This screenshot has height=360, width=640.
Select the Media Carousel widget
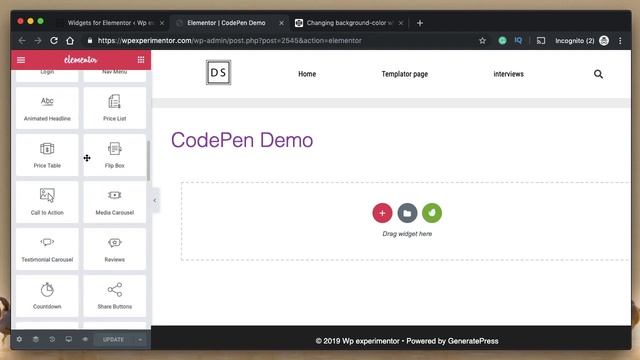115,202
